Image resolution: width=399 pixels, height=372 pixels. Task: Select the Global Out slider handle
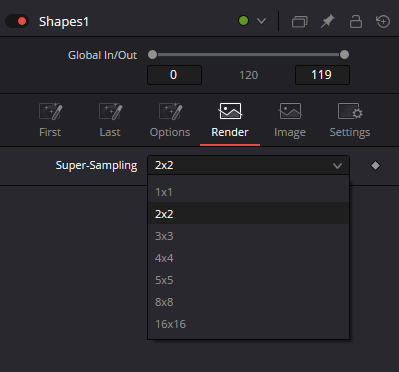[344, 54]
